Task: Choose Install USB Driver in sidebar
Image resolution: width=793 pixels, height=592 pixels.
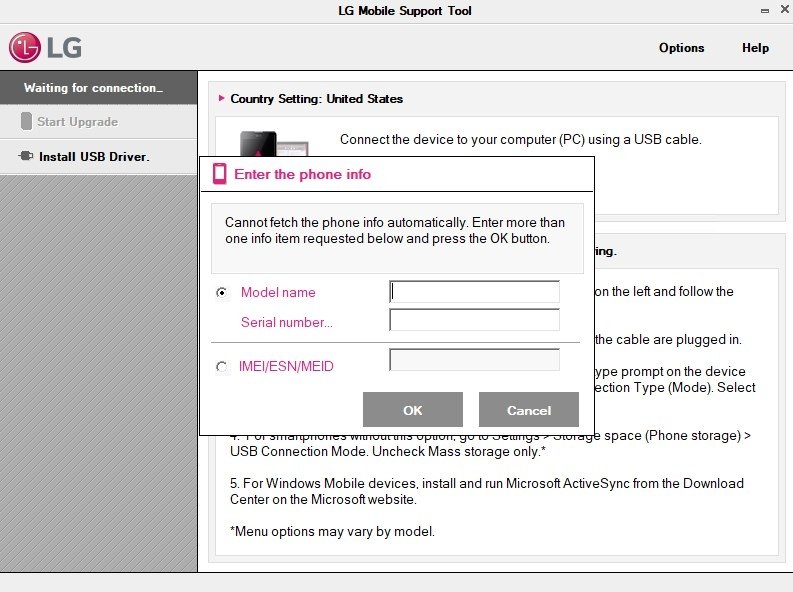Action: point(99,157)
